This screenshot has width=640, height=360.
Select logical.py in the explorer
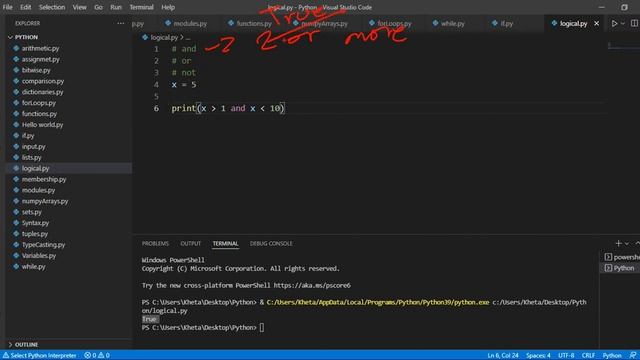click(36, 168)
